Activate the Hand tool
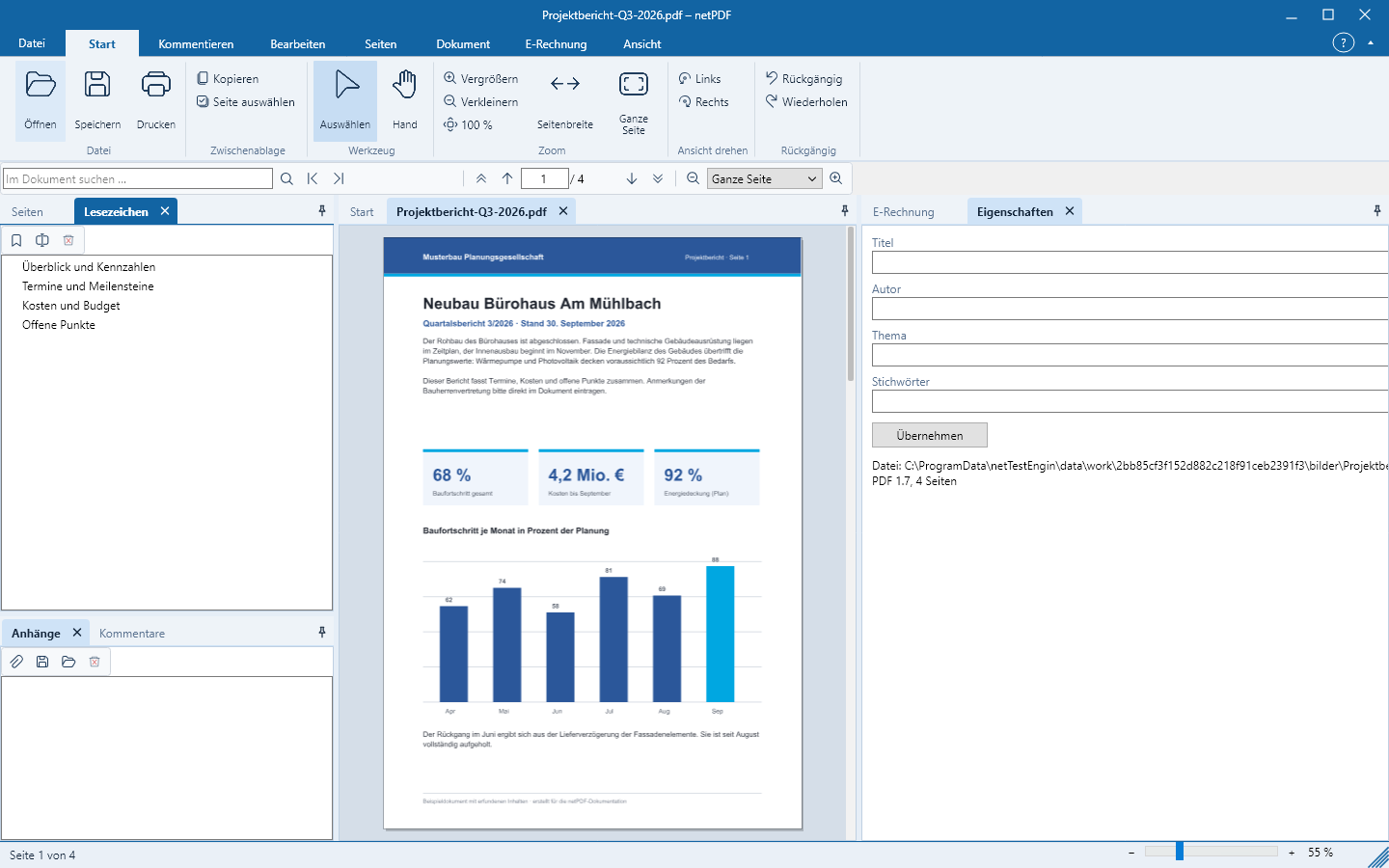The height and width of the screenshot is (868, 1389). coord(404,99)
